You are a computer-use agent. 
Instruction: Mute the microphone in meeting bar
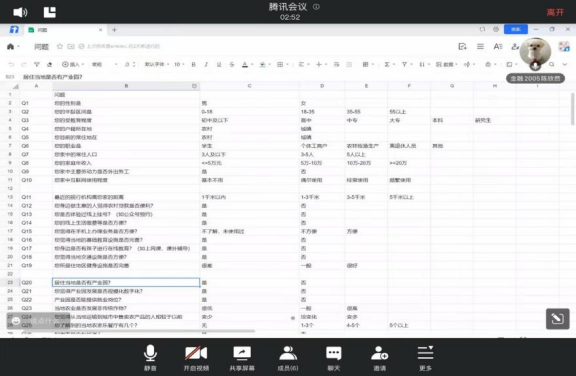pyautogui.click(x=150, y=357)
